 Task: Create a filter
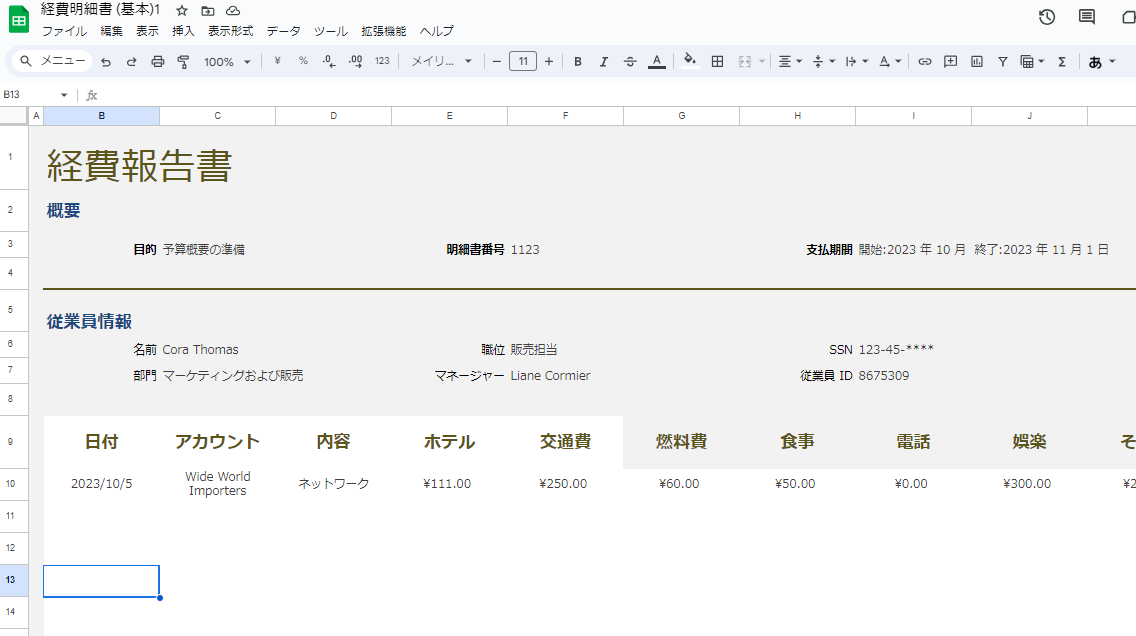1002,61
